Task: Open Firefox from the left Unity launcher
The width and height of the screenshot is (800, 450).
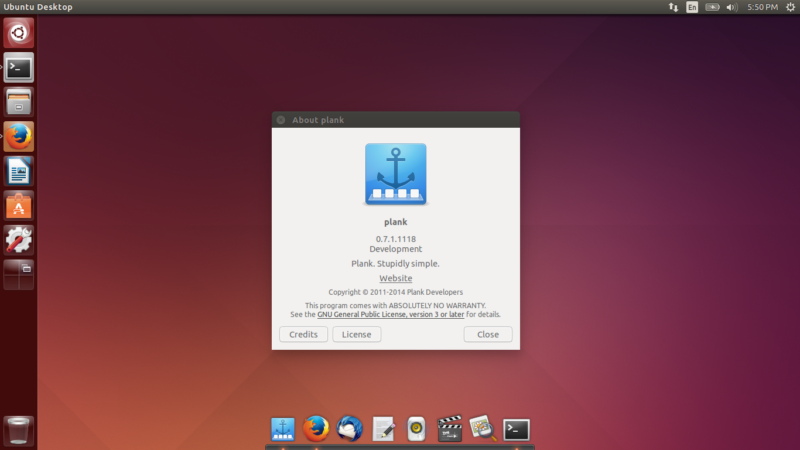Action: pos(18,136)
